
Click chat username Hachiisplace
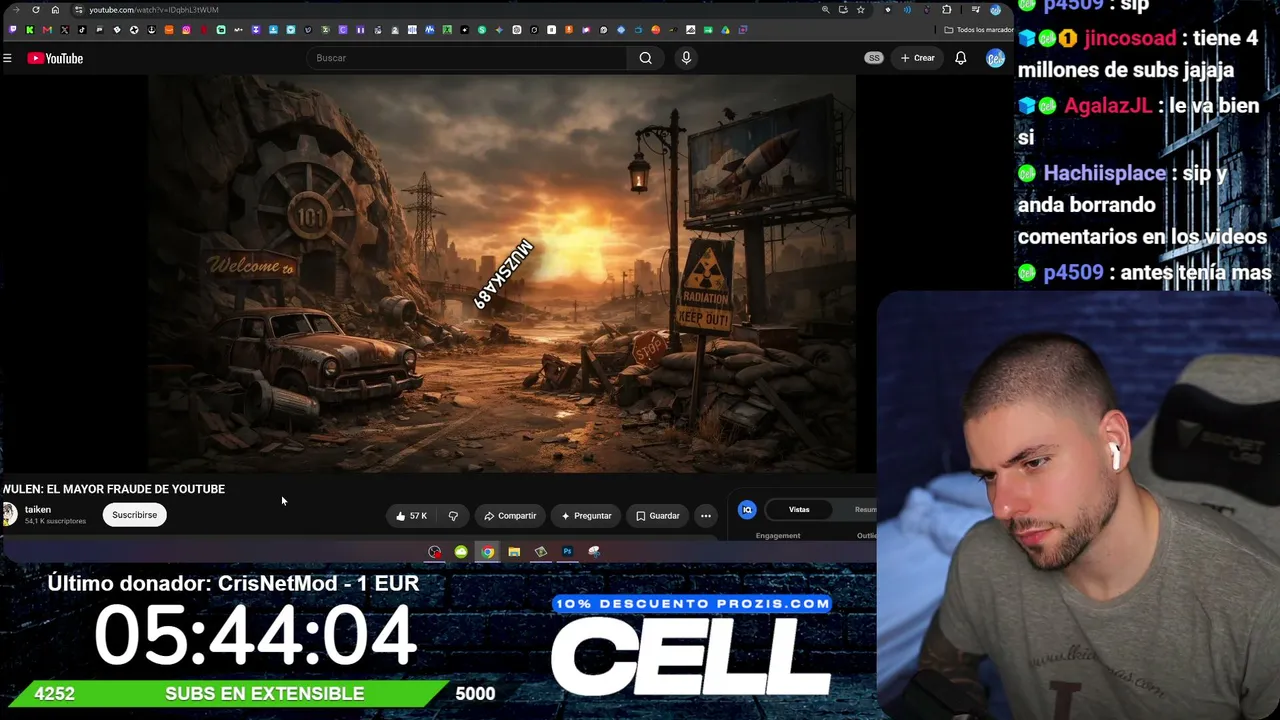click(x=1105, y=174)
